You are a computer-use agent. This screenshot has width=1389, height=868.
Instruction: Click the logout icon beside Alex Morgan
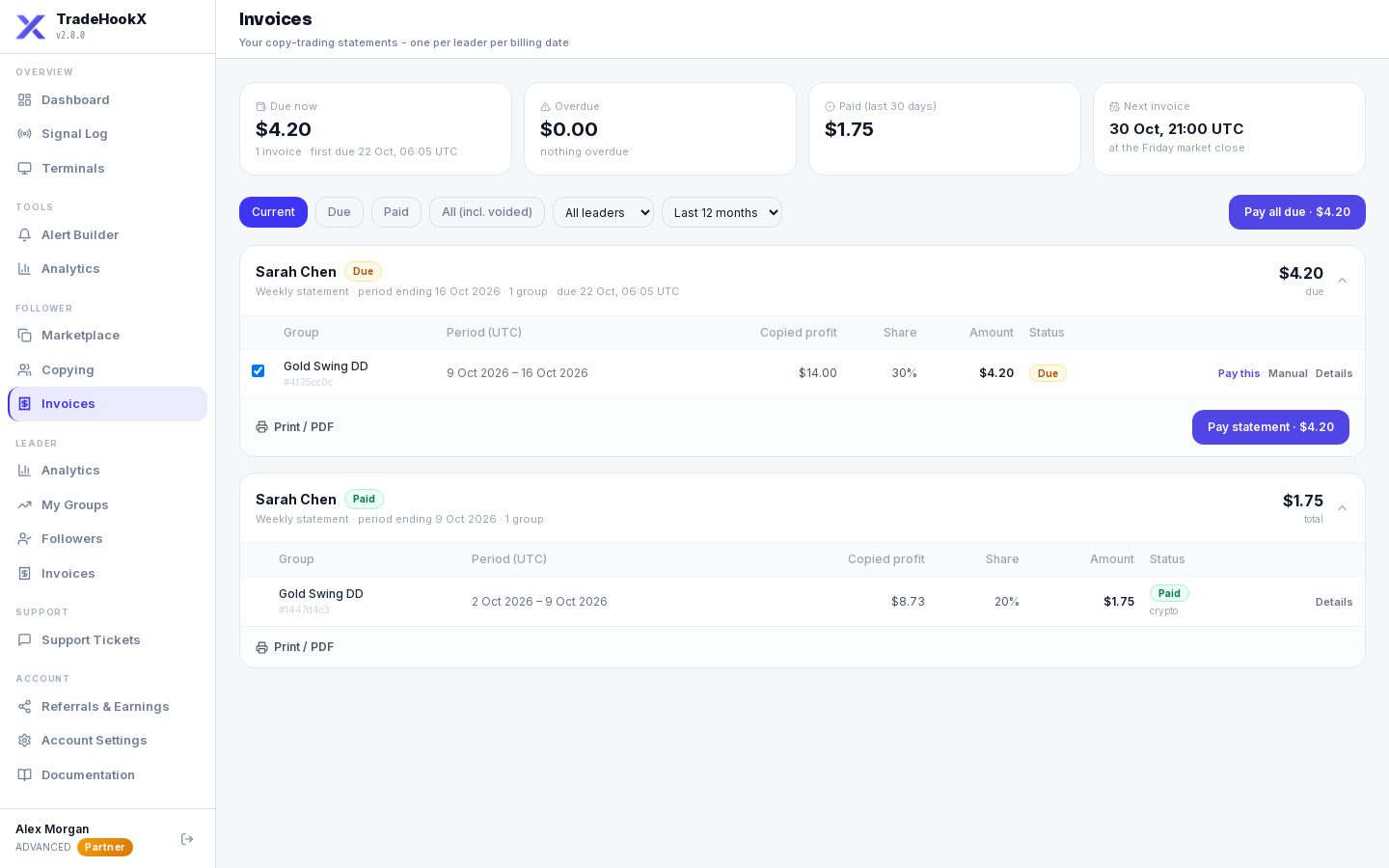[187, 839]
